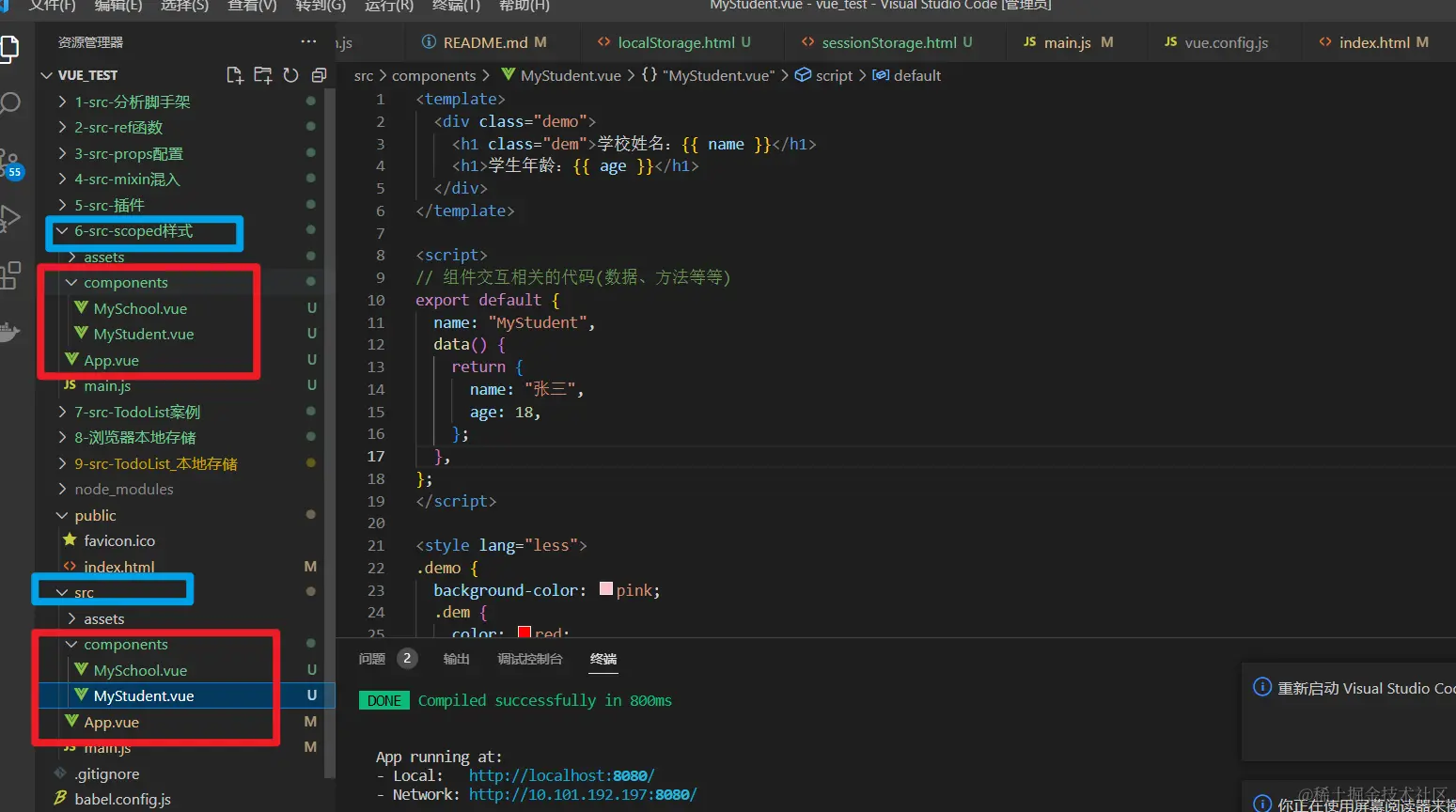This screenshot has width=1456, height=812.
Task: Expand the 4-src-mixin混入 folder
Action: pyautogui.click(x=63, y=179)
